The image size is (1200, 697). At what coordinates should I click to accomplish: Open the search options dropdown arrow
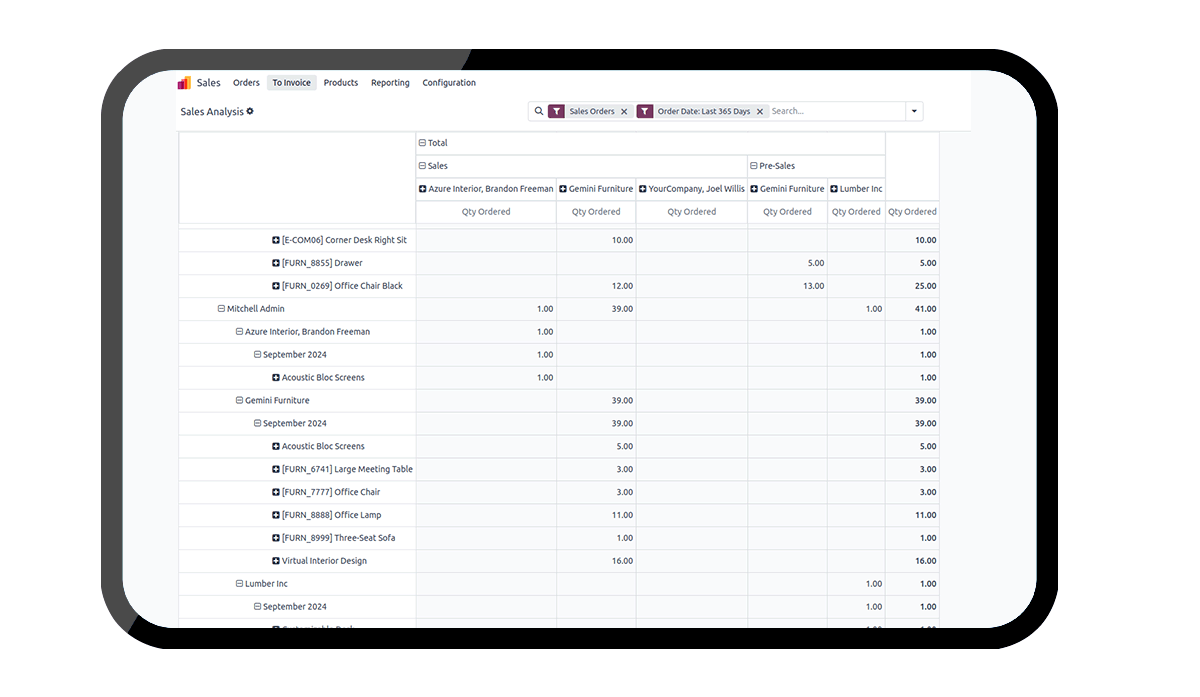point(914,112)
